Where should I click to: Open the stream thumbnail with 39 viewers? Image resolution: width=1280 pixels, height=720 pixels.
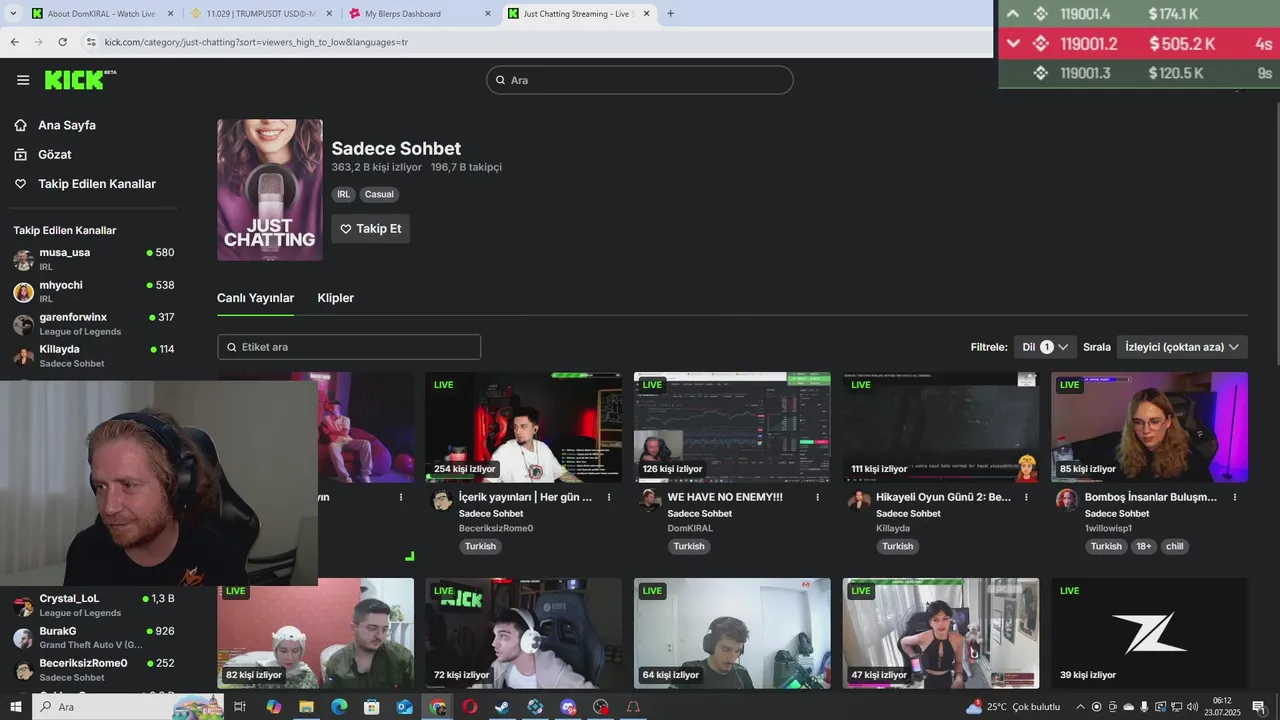(x=1149, y=633)
